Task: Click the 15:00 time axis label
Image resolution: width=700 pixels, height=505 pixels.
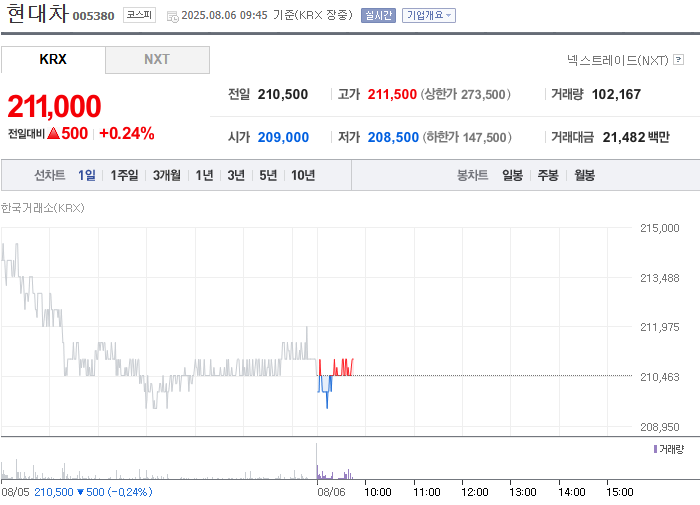Action: [620, 492]
